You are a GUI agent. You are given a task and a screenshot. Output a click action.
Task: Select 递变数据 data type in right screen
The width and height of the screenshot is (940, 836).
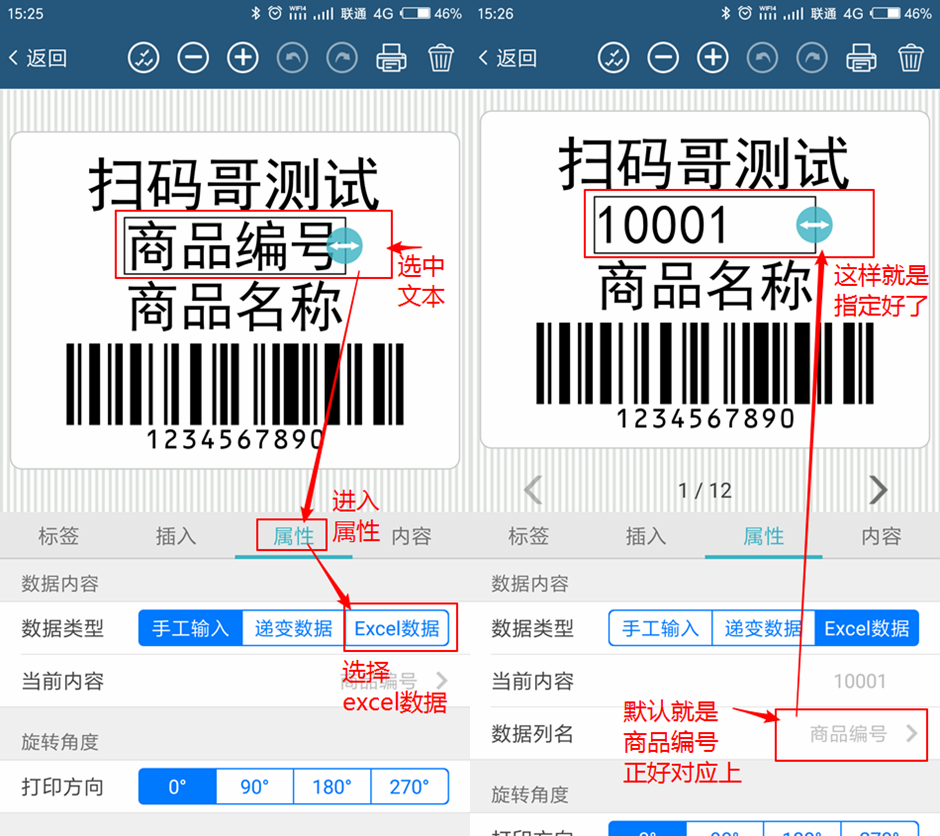(764, 628)
